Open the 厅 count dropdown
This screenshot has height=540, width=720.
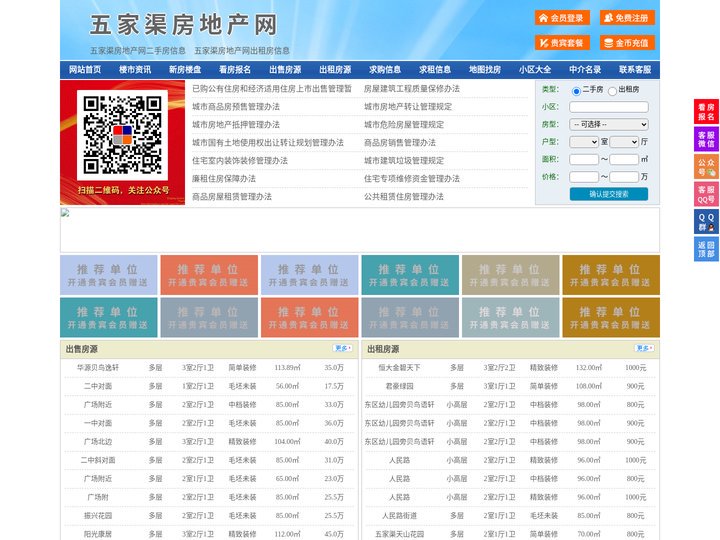click(624, 142)
